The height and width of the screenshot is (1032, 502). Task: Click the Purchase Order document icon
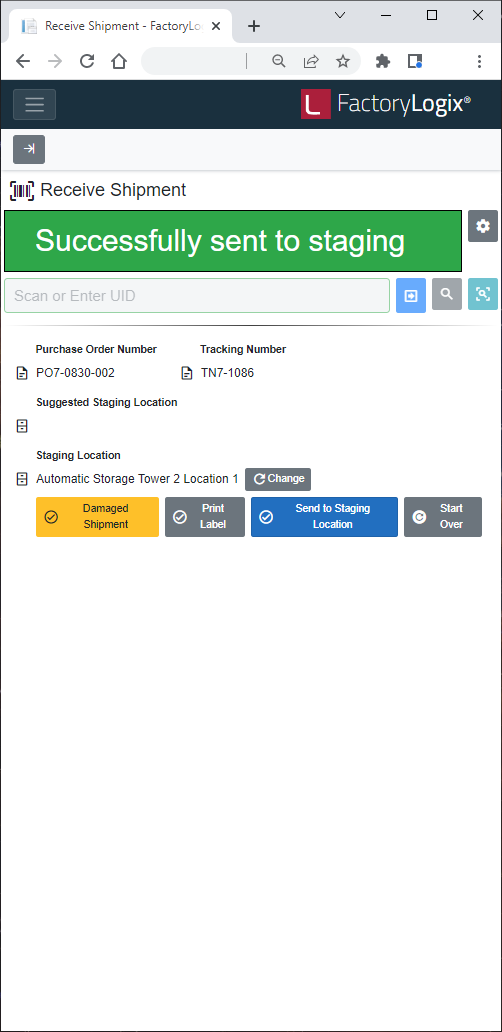22,373
